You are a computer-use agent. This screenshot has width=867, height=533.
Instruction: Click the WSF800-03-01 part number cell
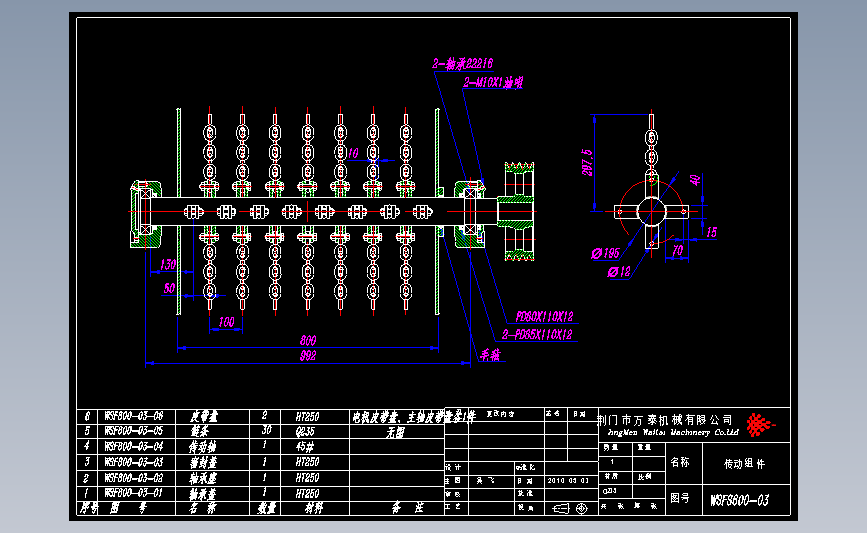[134, 493]
